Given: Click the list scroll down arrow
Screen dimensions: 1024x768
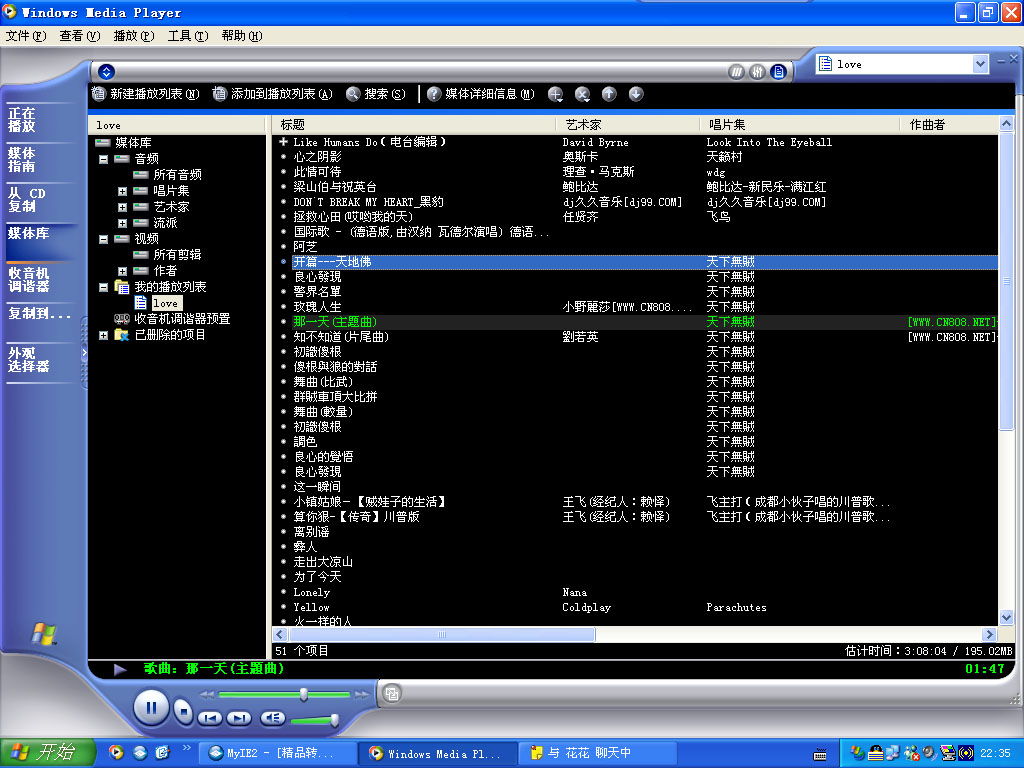Looking at the screenshot, I should (x=1006, y=617).
